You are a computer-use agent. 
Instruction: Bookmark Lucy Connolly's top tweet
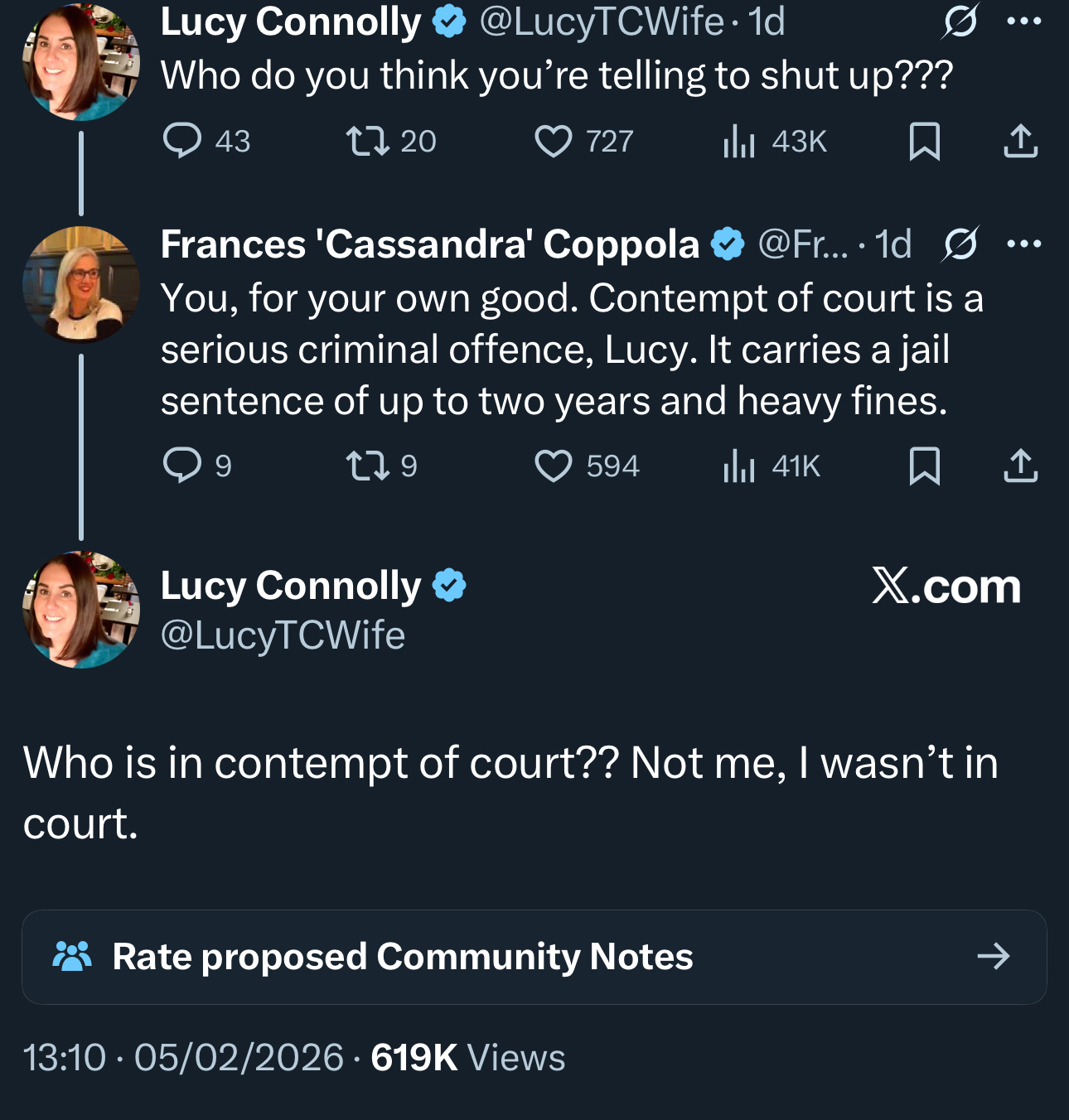point(924,141)
